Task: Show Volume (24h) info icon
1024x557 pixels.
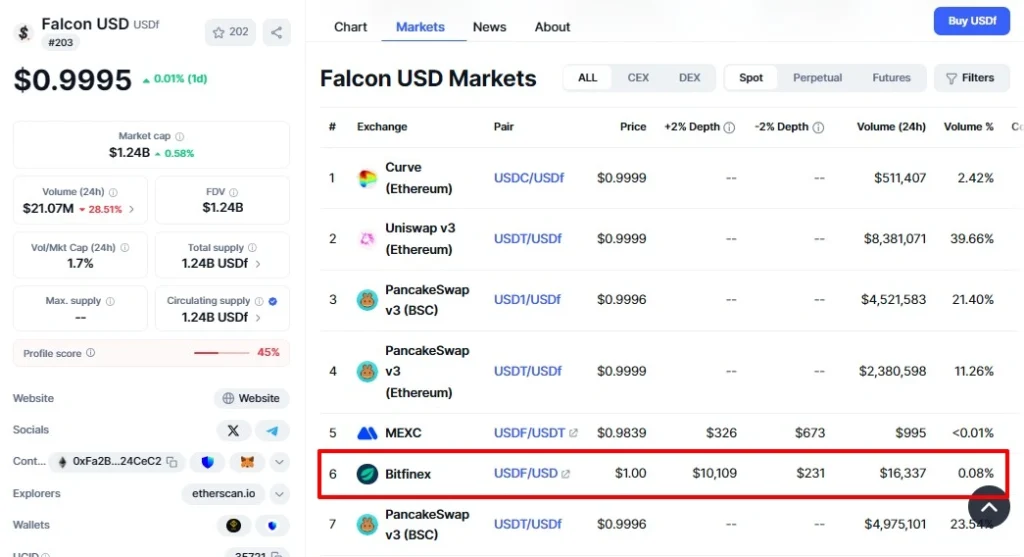Action: pyautogui.click(x=113, y=193)
